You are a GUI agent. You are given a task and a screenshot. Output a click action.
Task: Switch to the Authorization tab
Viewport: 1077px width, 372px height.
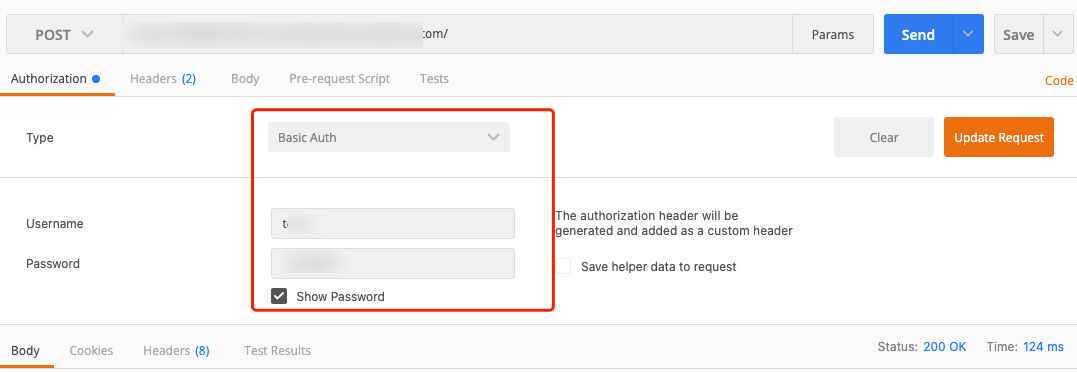pos(56,79)
